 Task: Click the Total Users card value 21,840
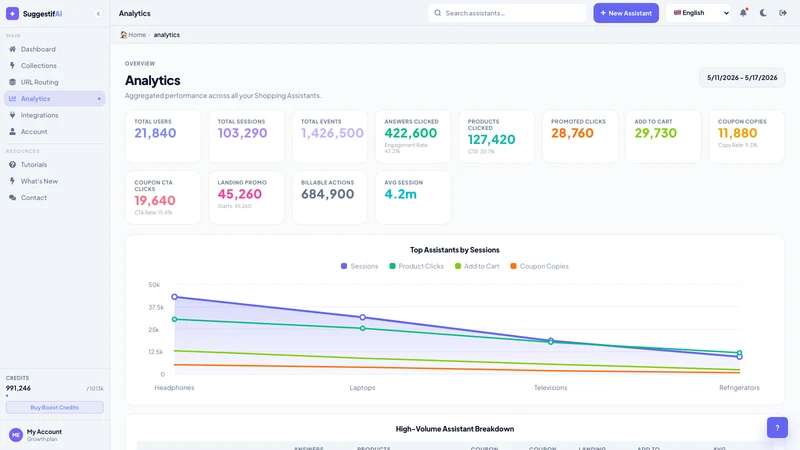155,133
